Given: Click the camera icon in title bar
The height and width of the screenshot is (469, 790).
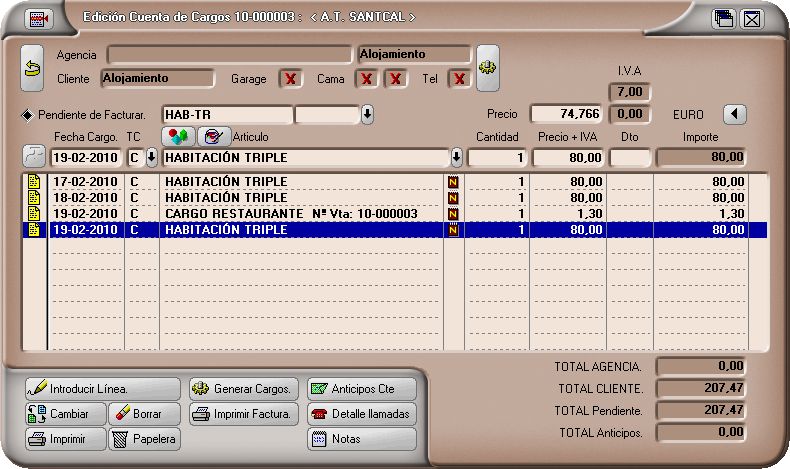Looking at the screenshot, I should coord(39,18).
